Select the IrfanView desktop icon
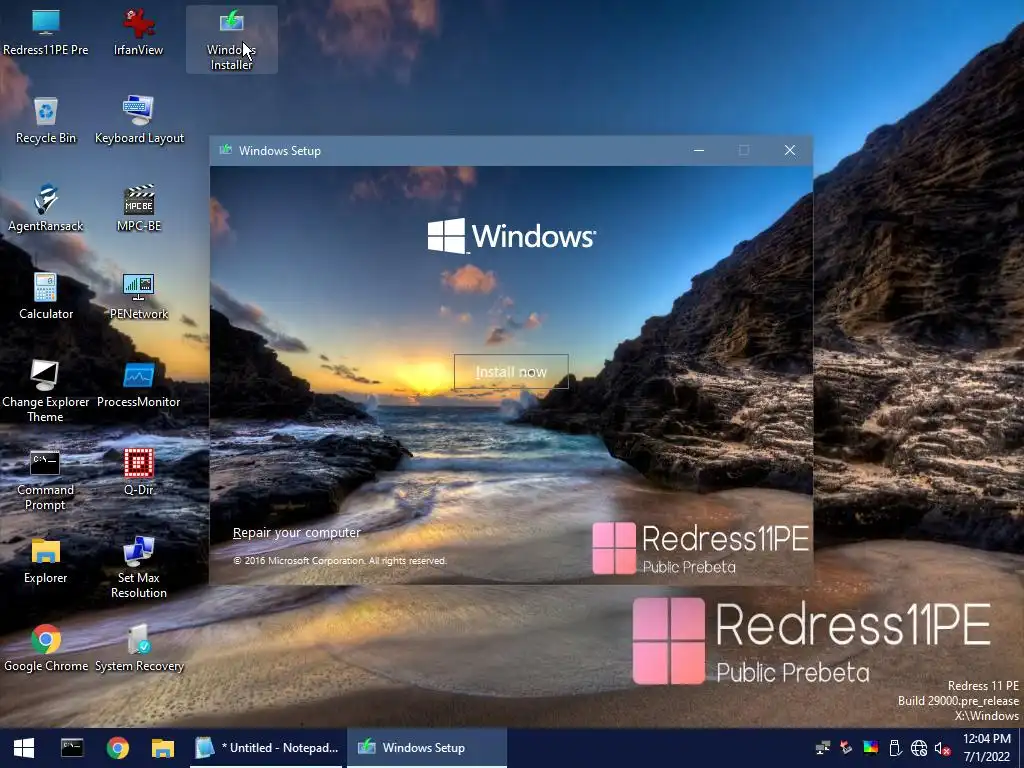This screenshot has width=1024, height=768. [138, 31]
